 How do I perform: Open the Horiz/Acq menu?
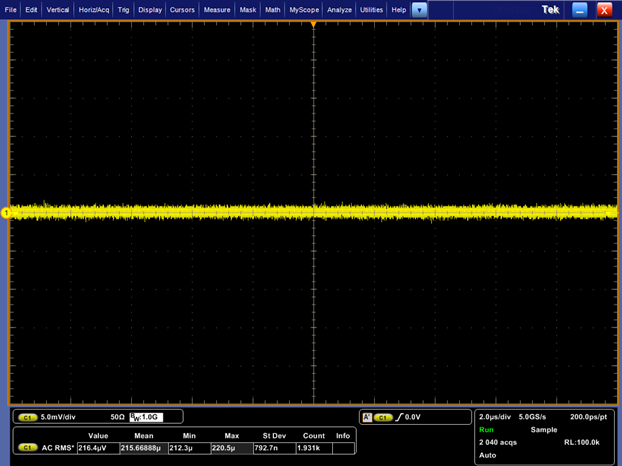(x=94, y=10)
